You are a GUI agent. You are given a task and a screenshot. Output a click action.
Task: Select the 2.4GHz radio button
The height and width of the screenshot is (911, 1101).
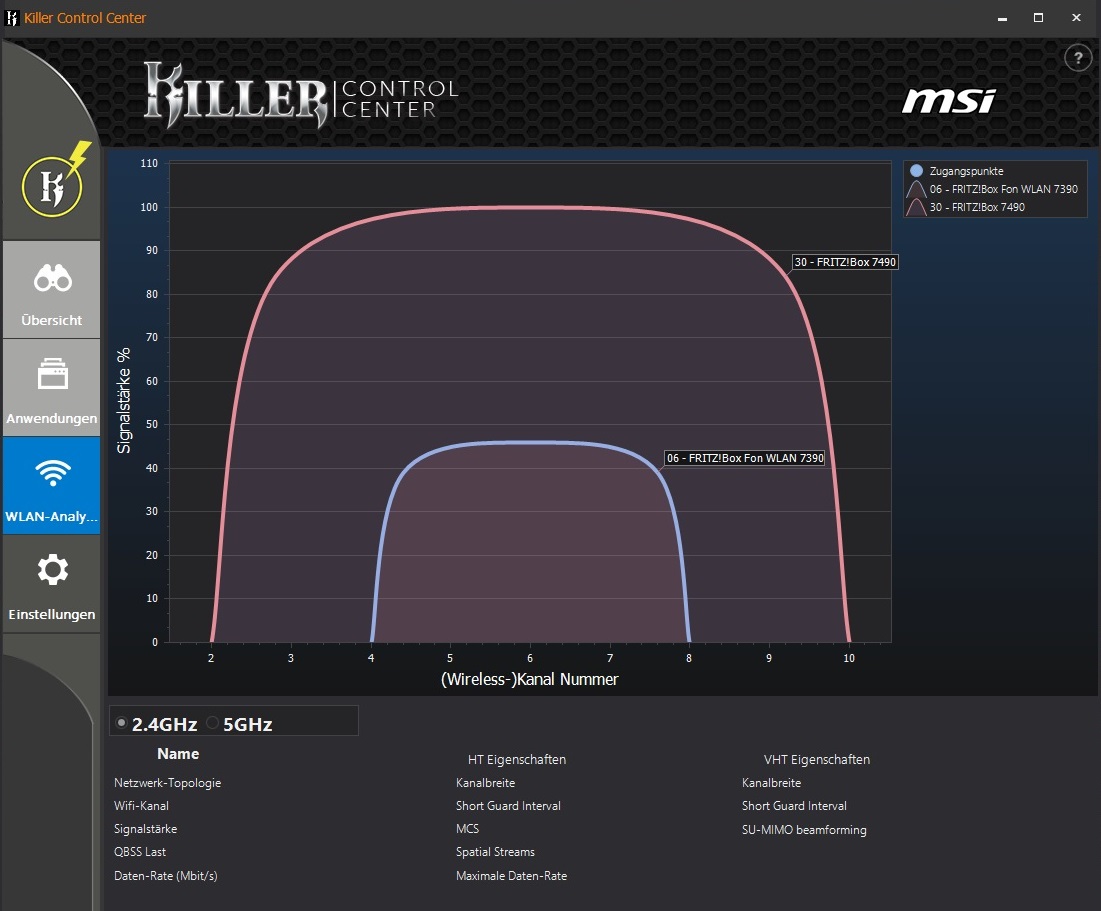121,723
